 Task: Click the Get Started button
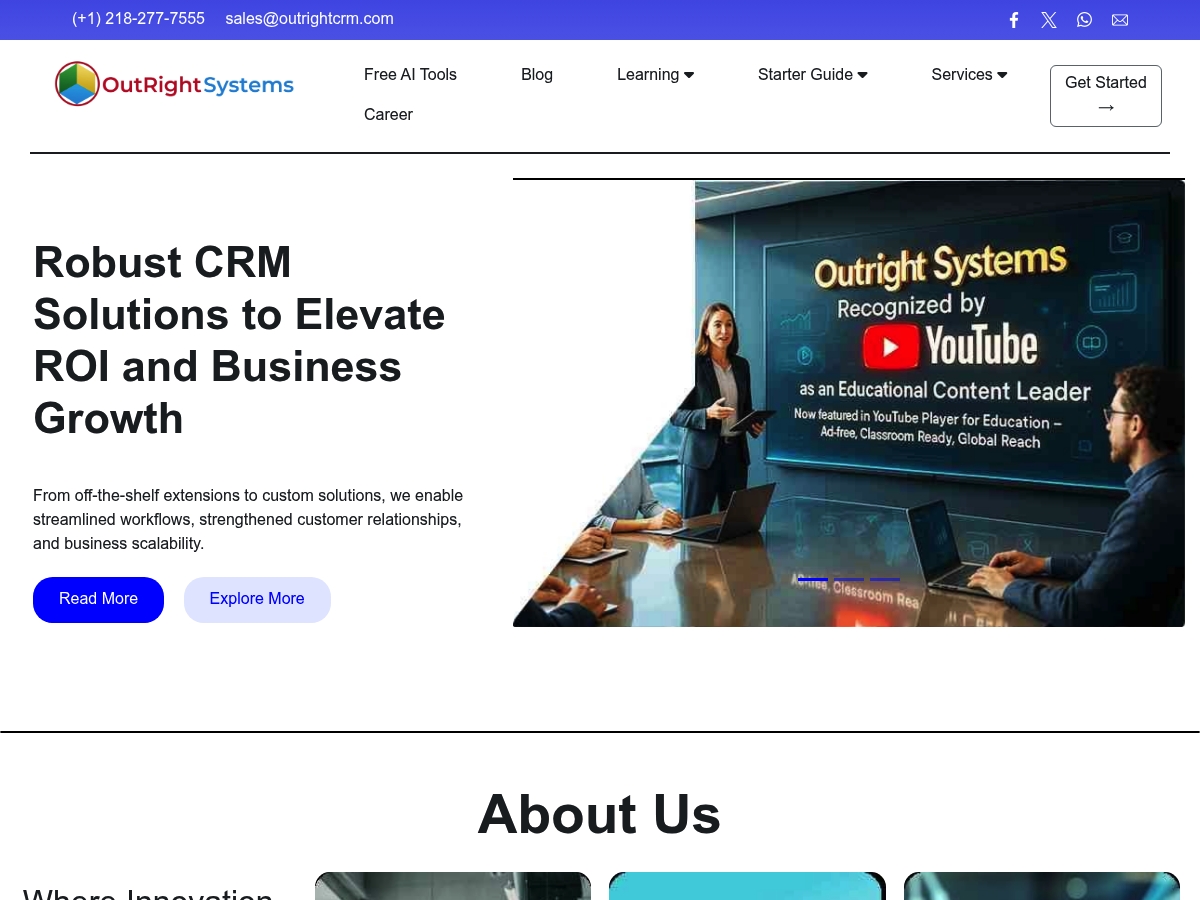[1106, 96]
